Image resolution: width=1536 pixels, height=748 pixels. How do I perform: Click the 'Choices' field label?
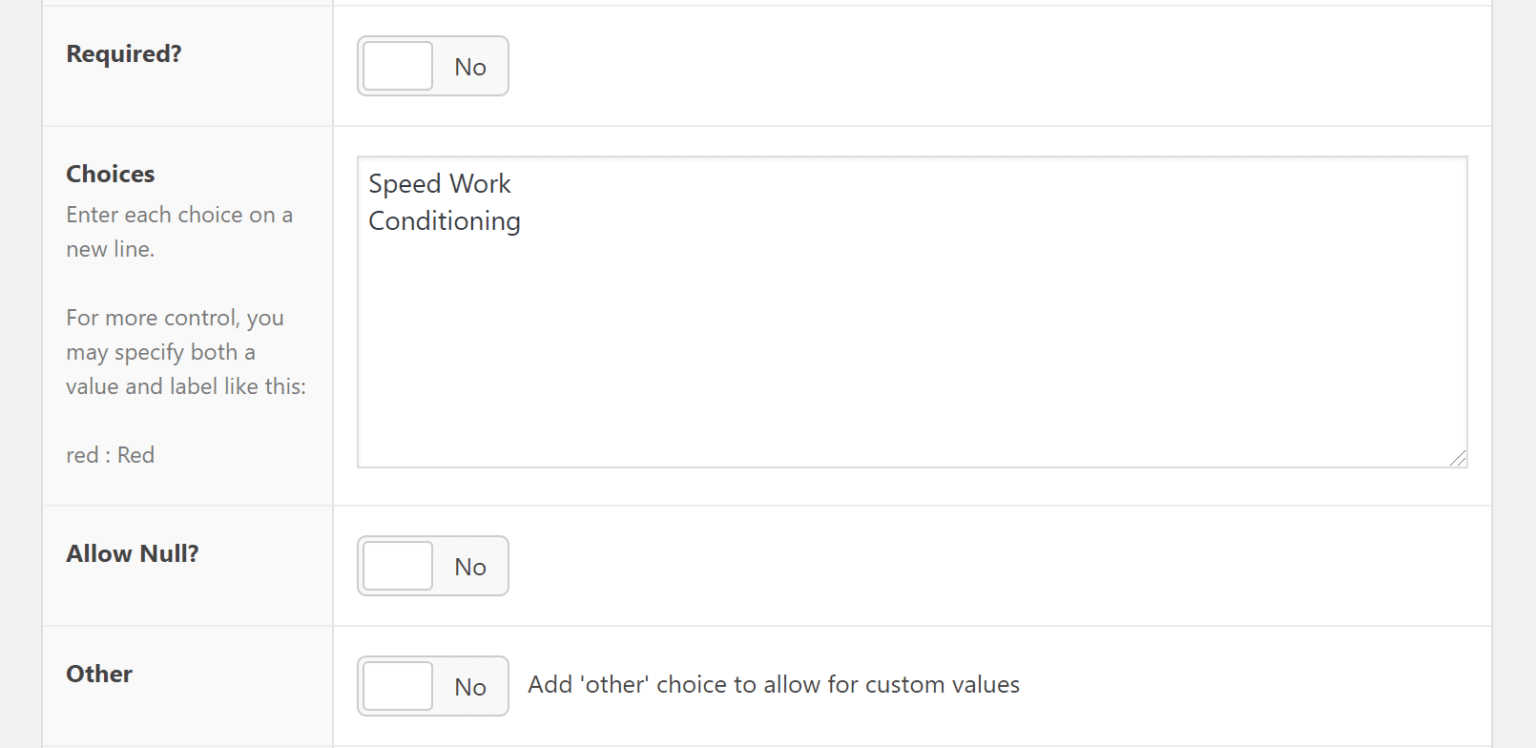(x=110, y=174)
